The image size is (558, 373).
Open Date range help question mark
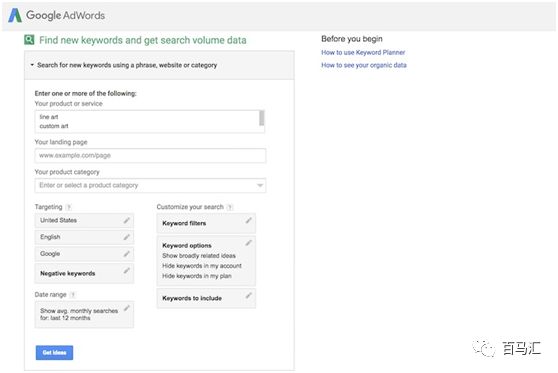pyautogui.click(x=73, y=295)
